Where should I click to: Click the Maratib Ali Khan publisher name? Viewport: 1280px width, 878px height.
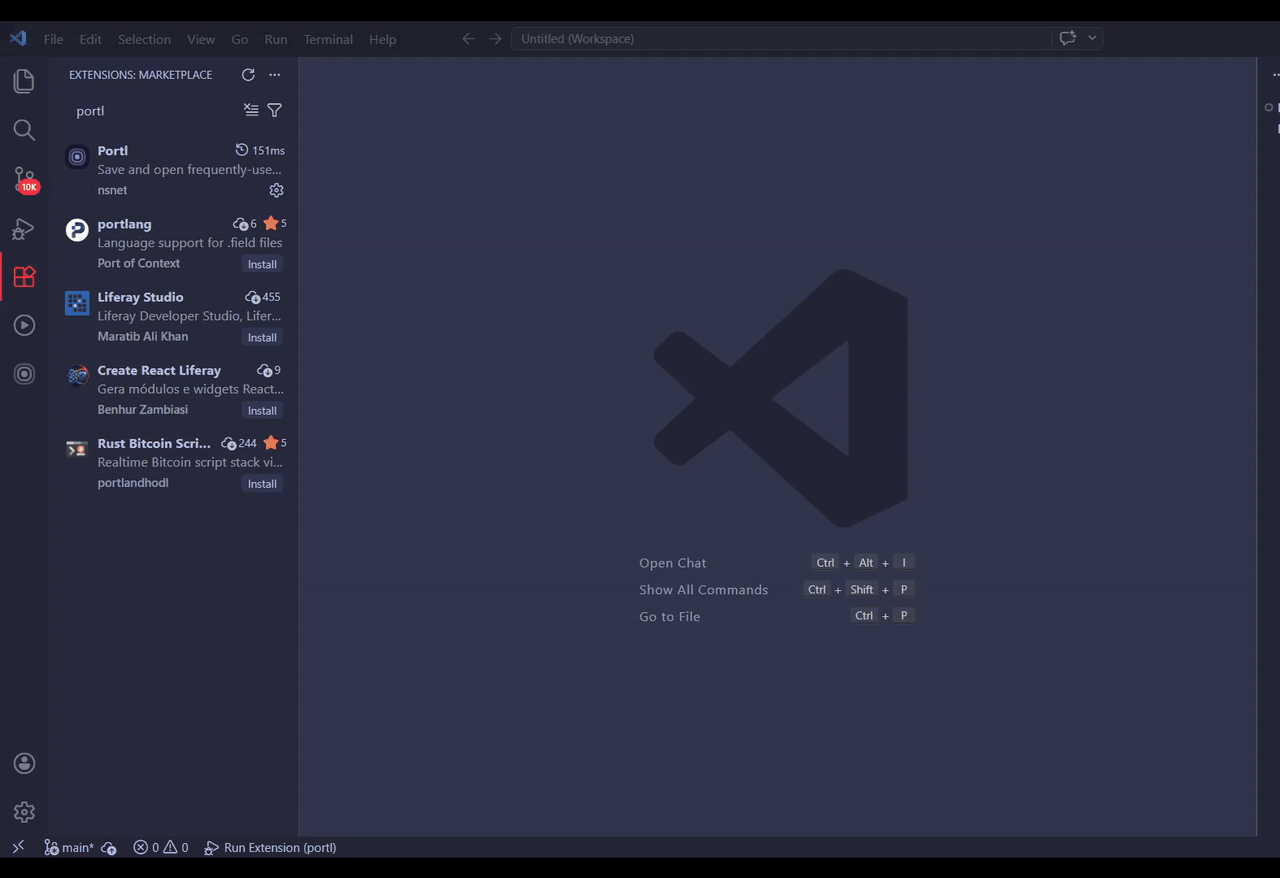[x=143, y=336]
